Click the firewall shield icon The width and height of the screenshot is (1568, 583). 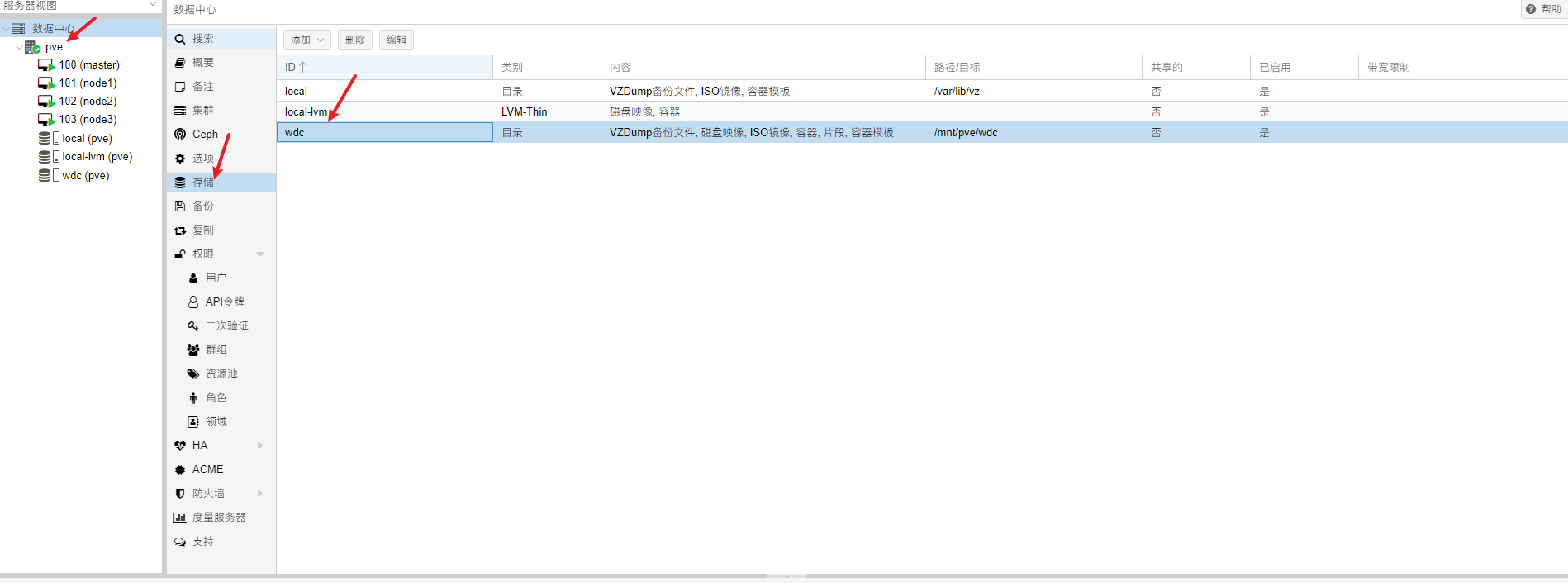click(x=180, y=494)
